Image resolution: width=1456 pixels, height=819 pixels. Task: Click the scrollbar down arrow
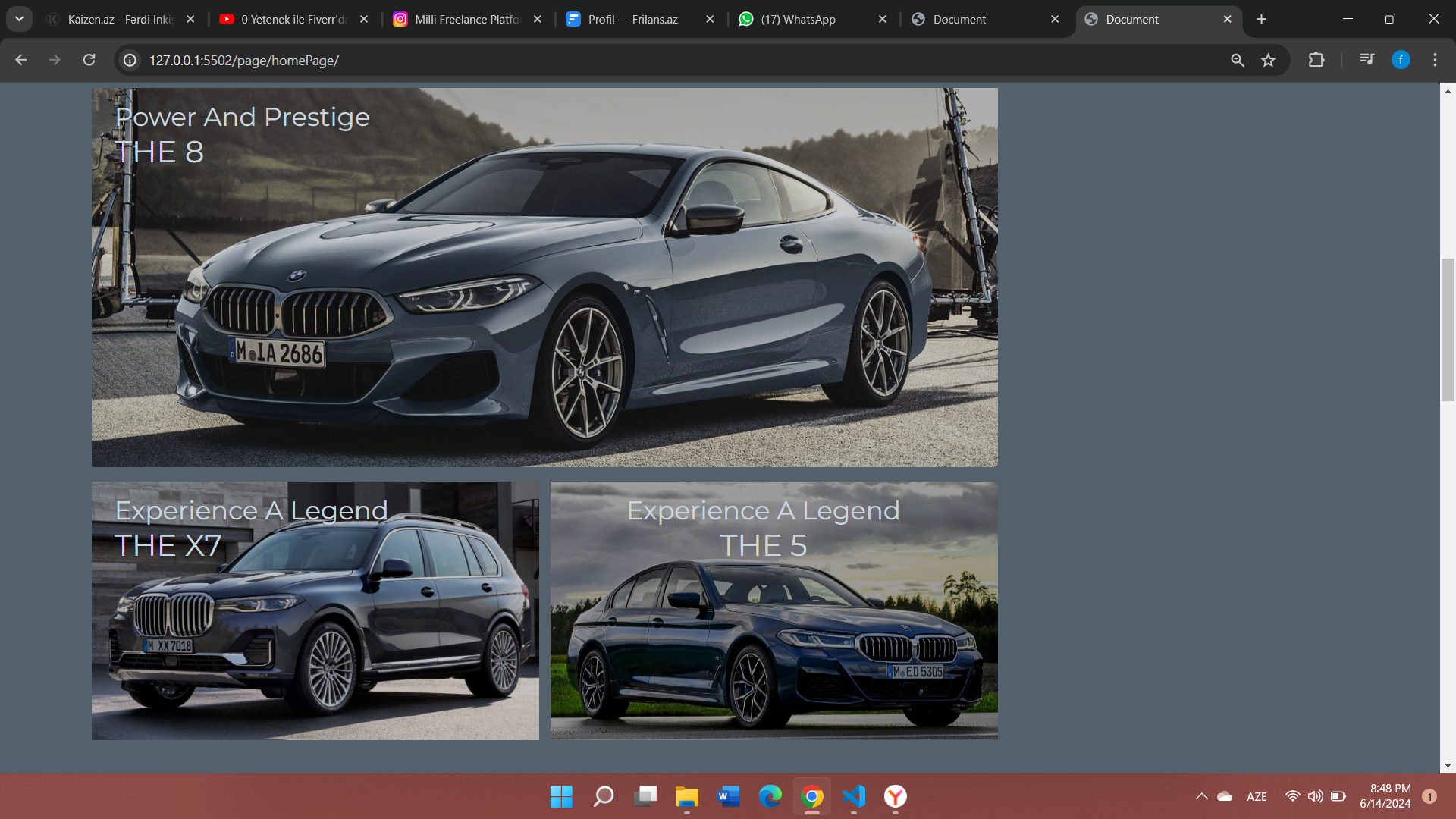(x=1448, y=765)
